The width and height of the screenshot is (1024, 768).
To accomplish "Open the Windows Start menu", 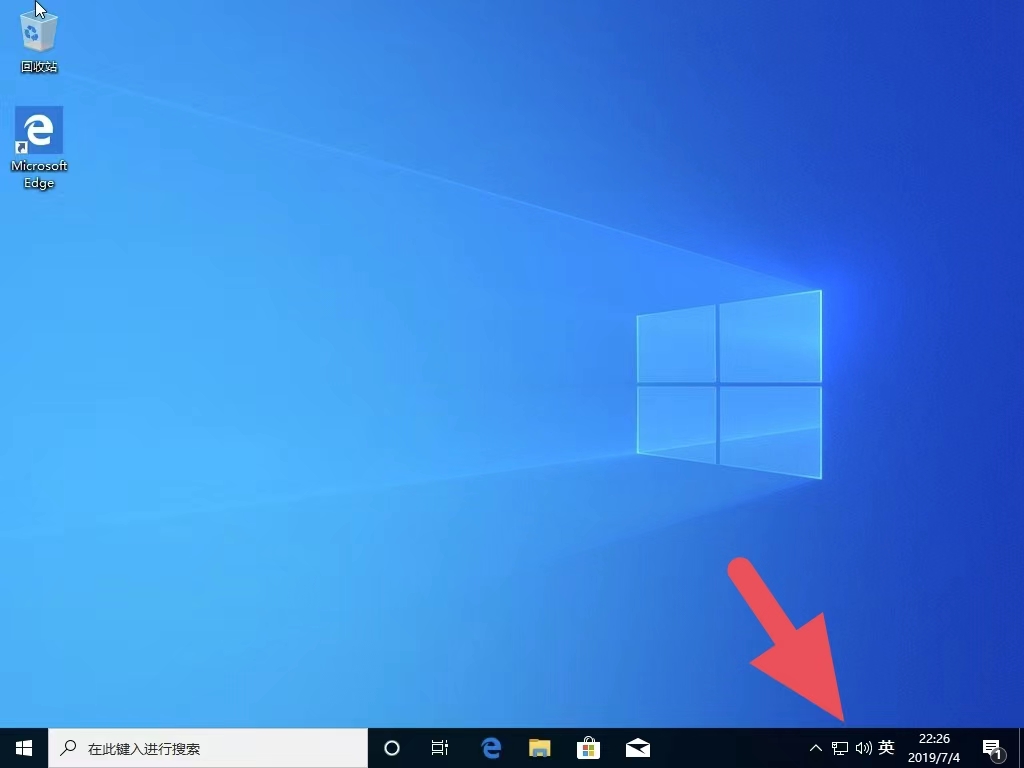I will 24,748.
